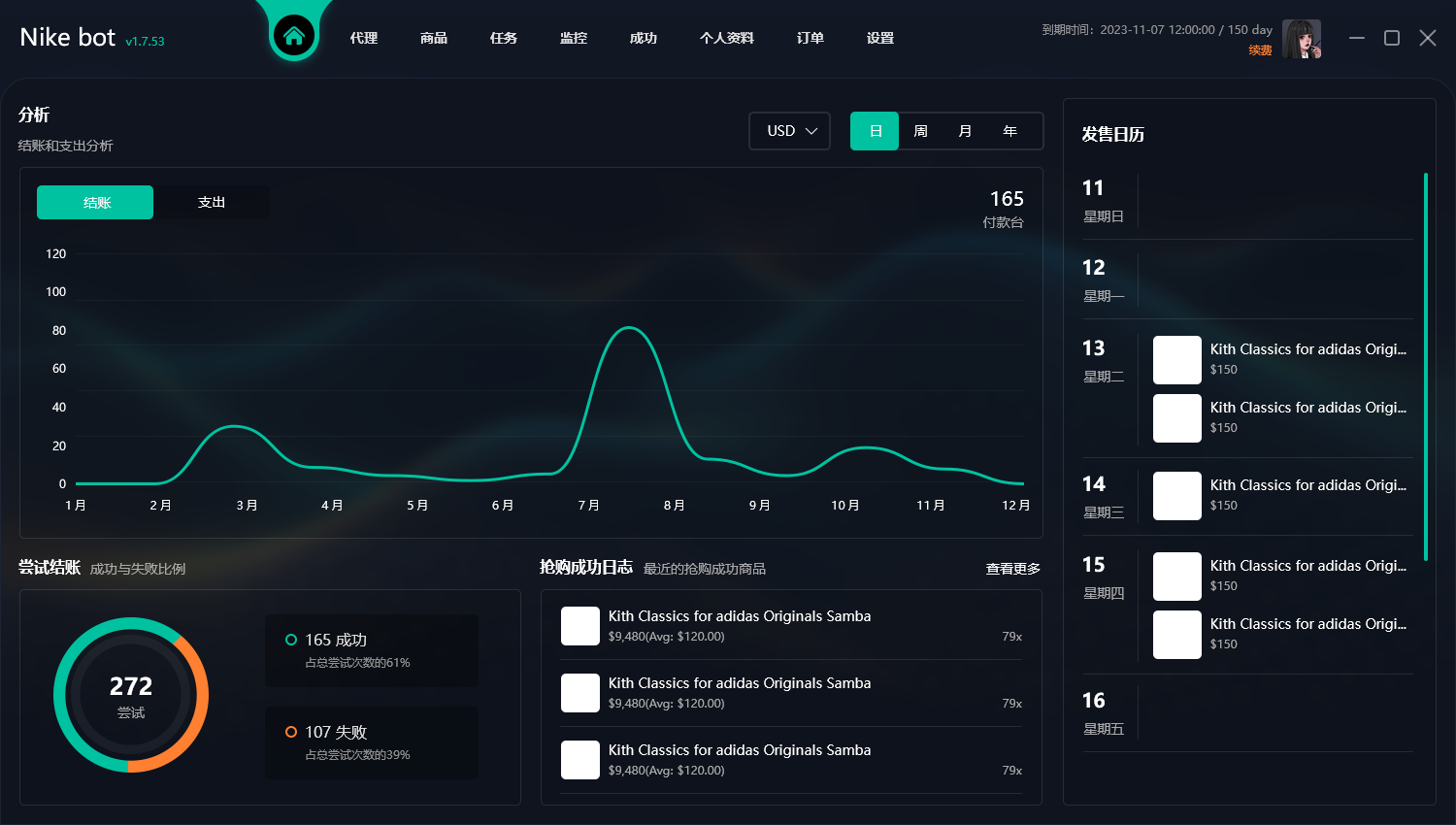
Task: Switch chart to 支出 view
Action: [x=212, y=202]
